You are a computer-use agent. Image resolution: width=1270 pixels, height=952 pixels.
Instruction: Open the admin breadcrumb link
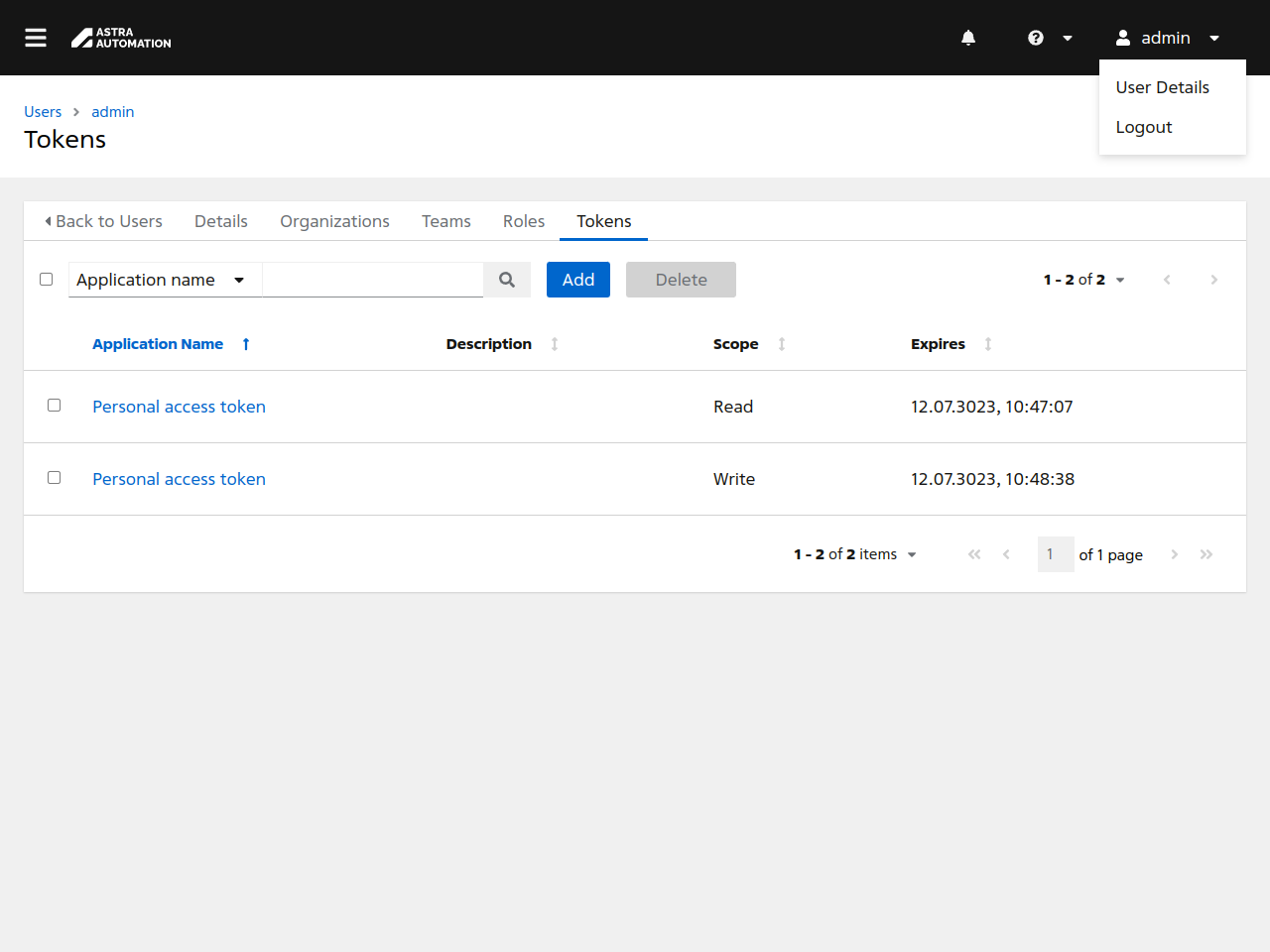click(x=113, y=112)
